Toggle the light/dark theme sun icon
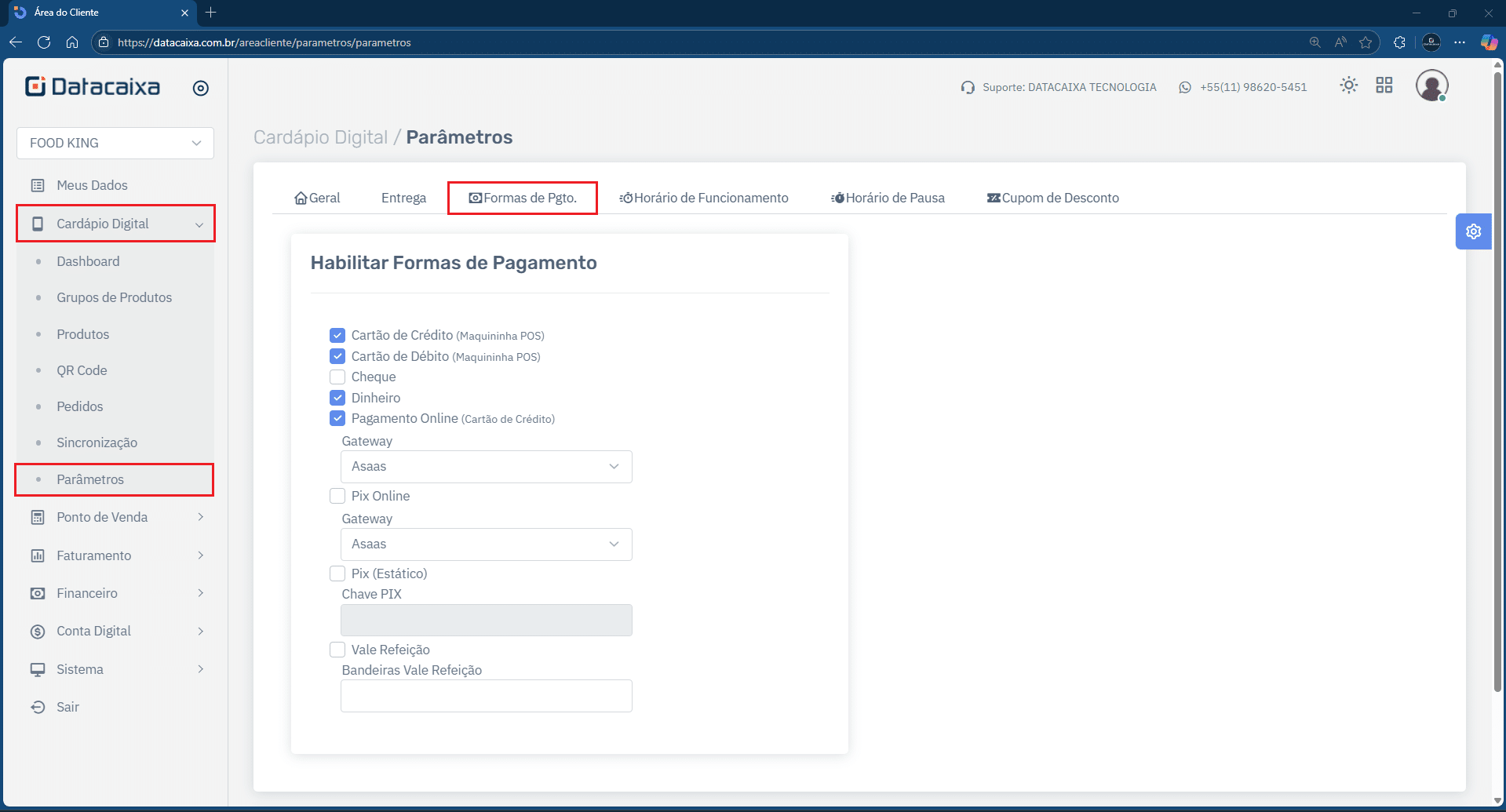Viewport: 1506px width, 812px height. [x=1348, y=86]
